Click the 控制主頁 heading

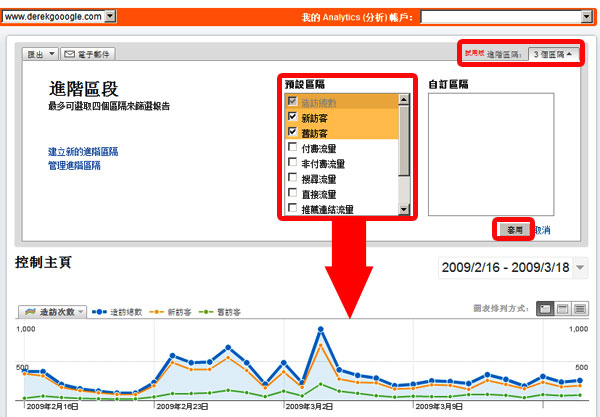click(43, 262)
